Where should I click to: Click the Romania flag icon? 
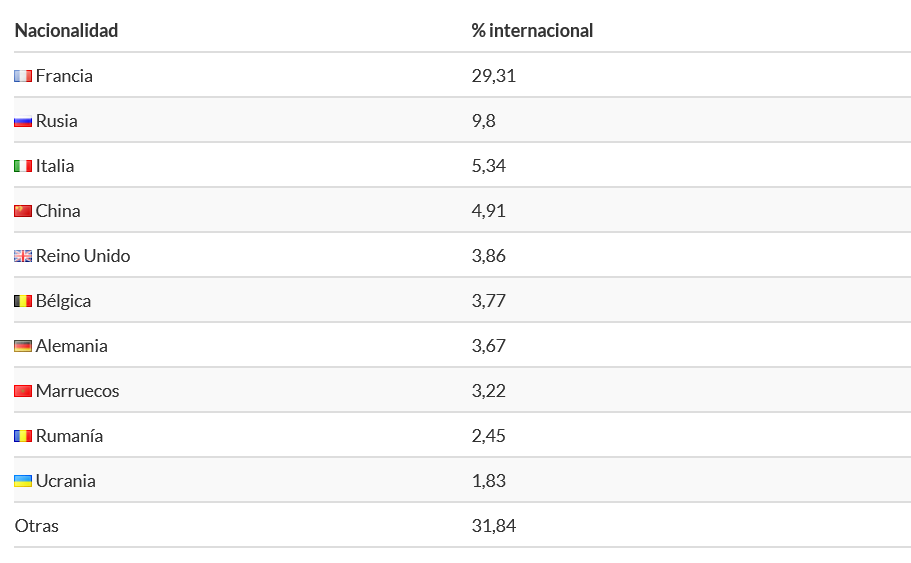point(23,436)
